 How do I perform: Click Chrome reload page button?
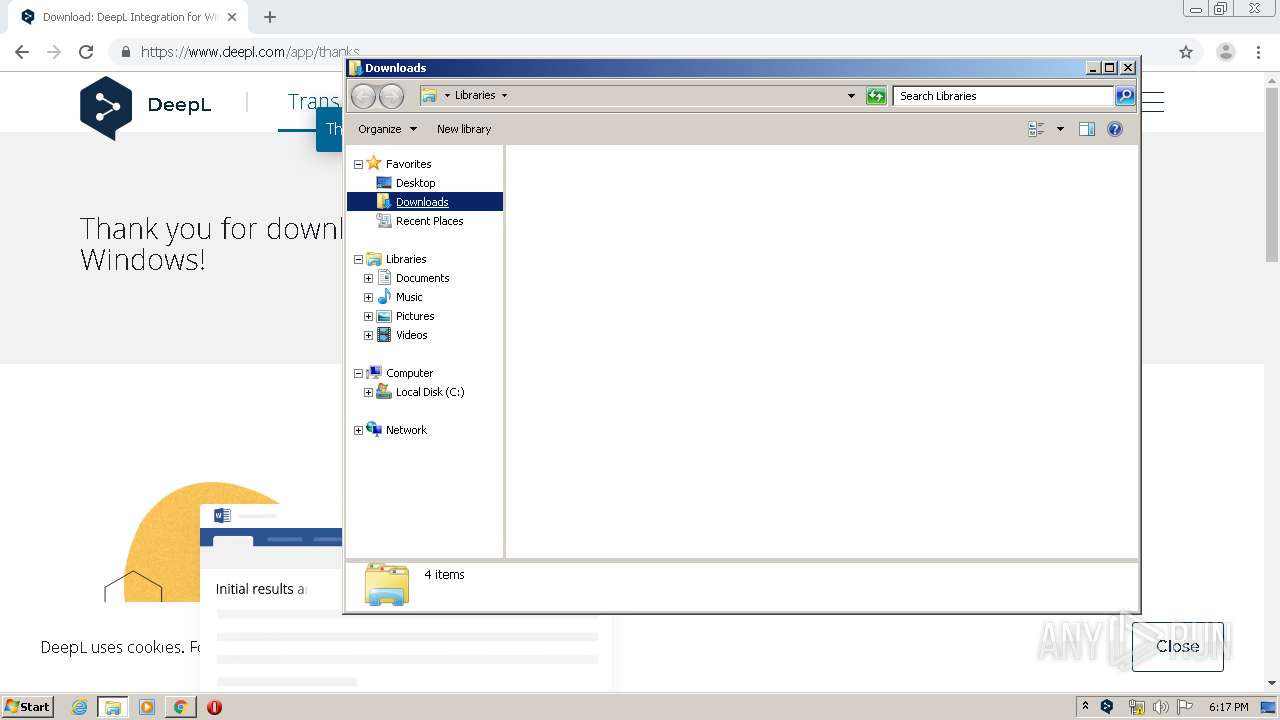click(86, 52)
